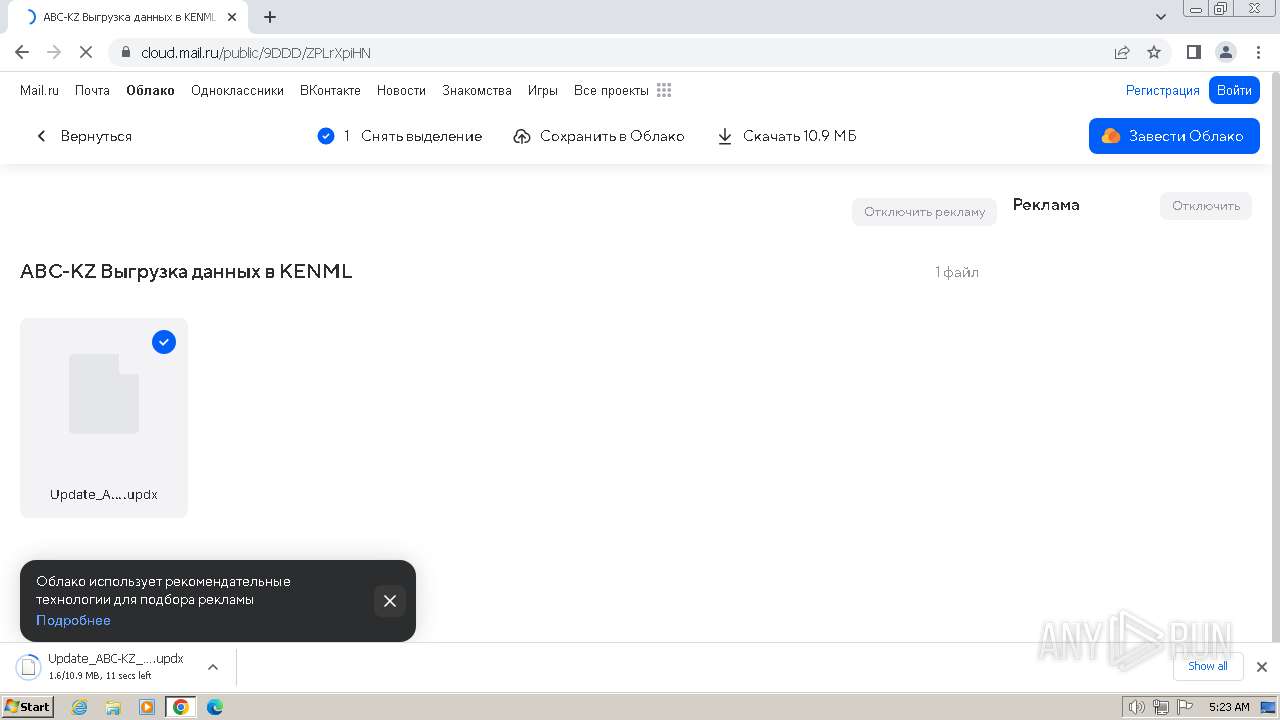The height and width of the screenshot is (720, 1280).
Task: Uncheck the selection counter checkmark
Action: 326,136
